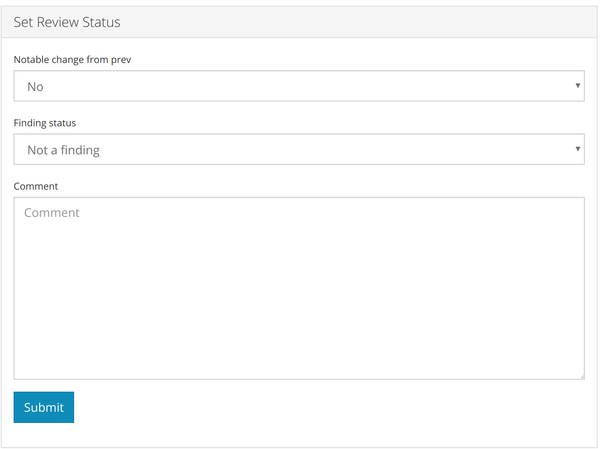
Task: Click the arrow on the Finding status dropdown
Action: (x=578, y=150)
